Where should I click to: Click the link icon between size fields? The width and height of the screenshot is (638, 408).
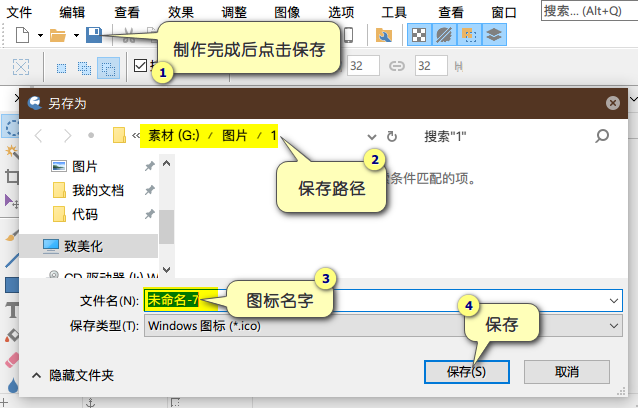tap(397, 66)
